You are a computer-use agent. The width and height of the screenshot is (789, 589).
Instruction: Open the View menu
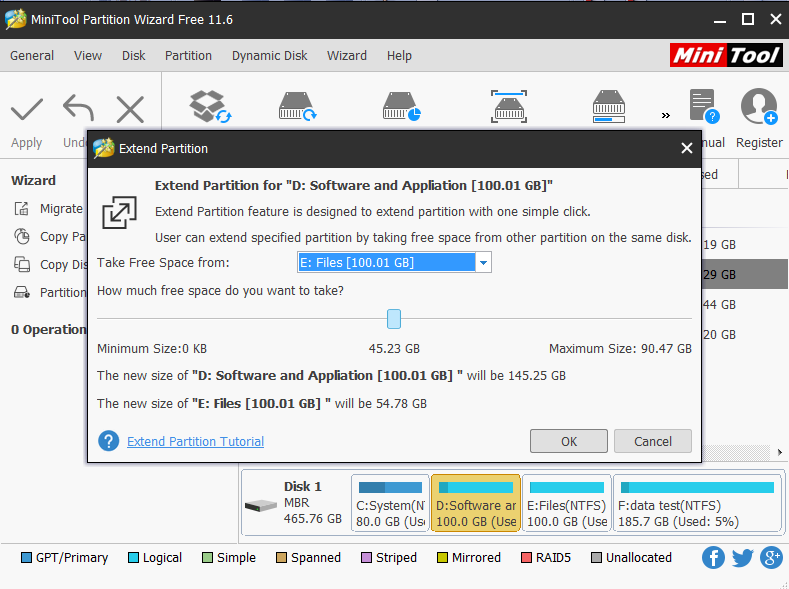pyautogui.click(x=88, y=55)
